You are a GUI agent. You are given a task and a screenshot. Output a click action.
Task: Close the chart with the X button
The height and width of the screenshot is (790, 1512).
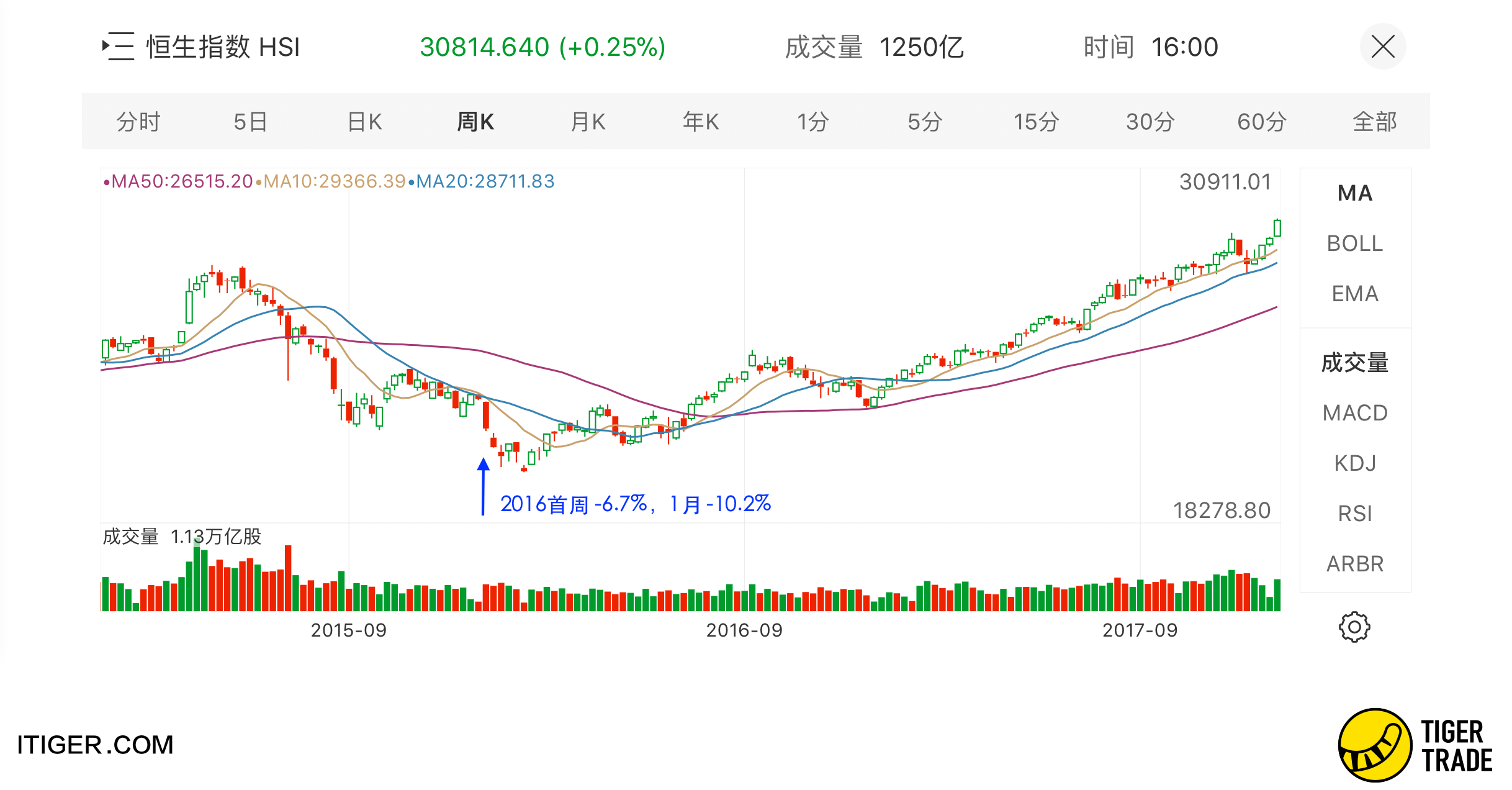(1382, 47)
